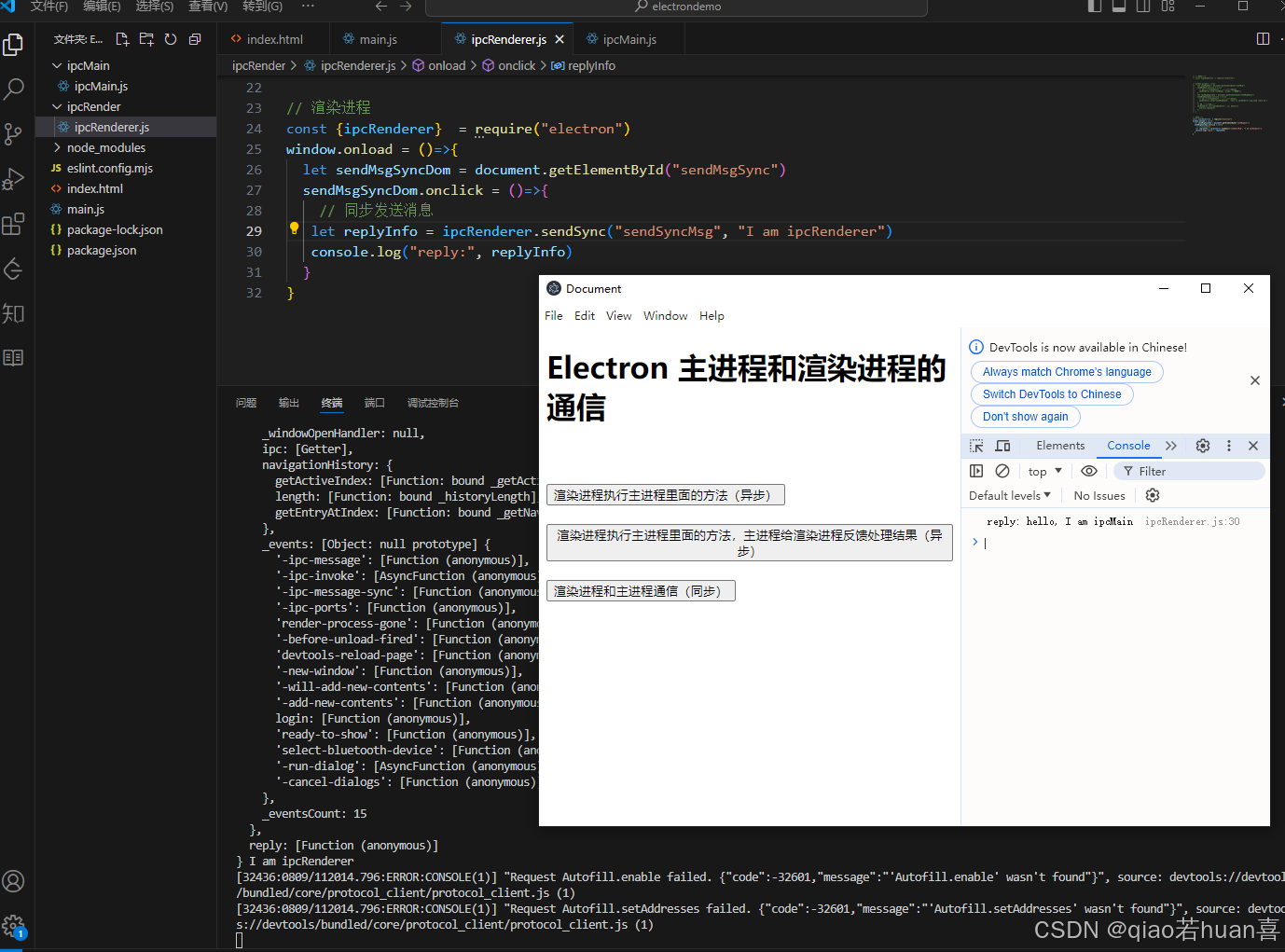Viewport: 1285px width, 952px height.
Task: Toggle DevTools device toolbar icon
Action: (1002, 446)
